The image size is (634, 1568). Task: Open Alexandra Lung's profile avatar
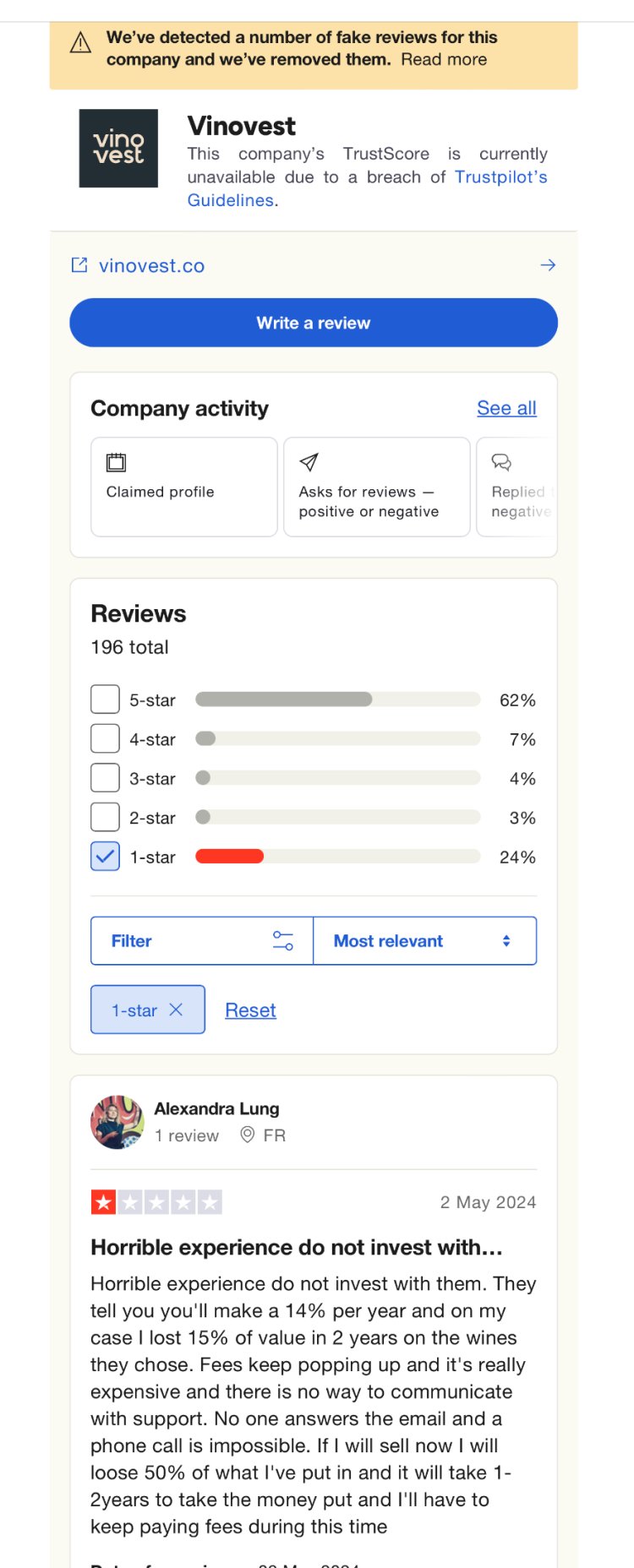[118, 1122]
